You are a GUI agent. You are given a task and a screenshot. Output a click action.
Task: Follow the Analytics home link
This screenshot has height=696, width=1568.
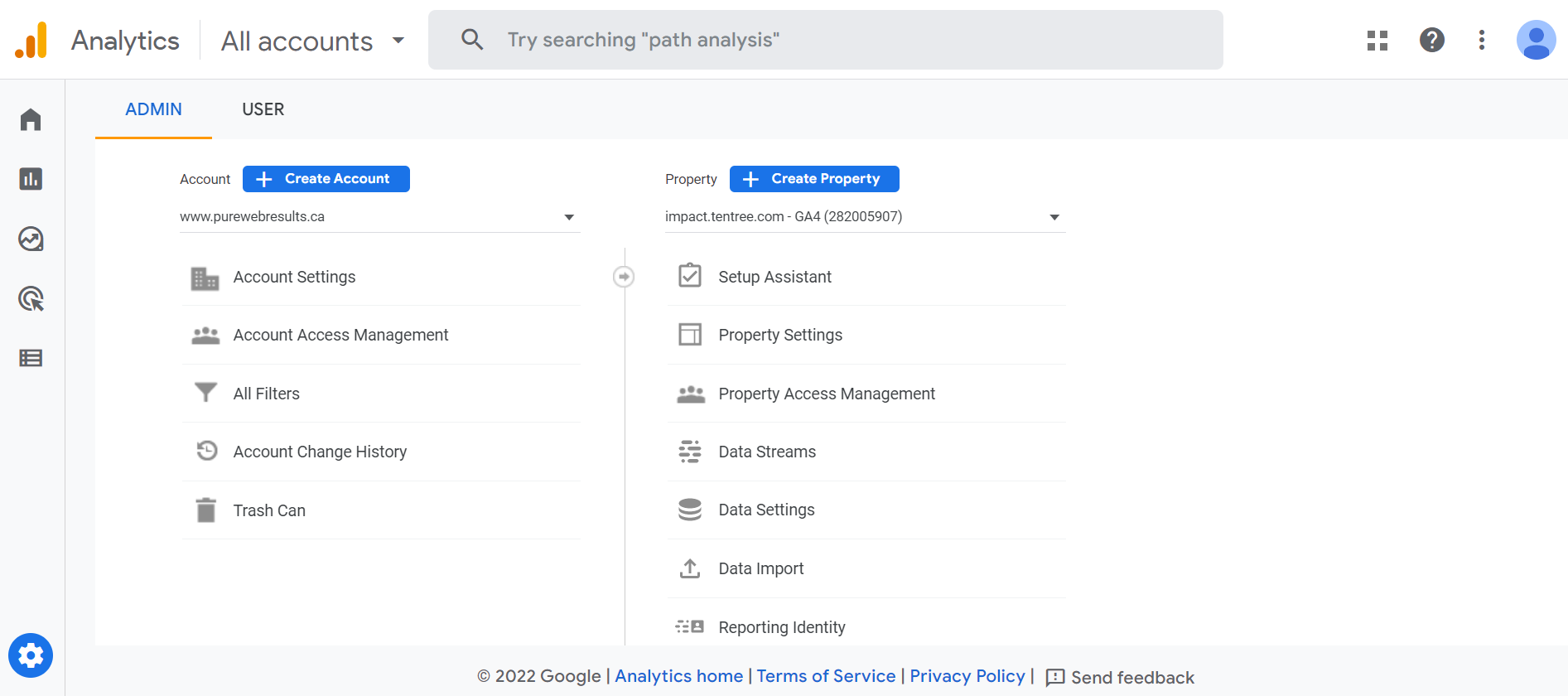pyautogui.click(x=679, y=676)
